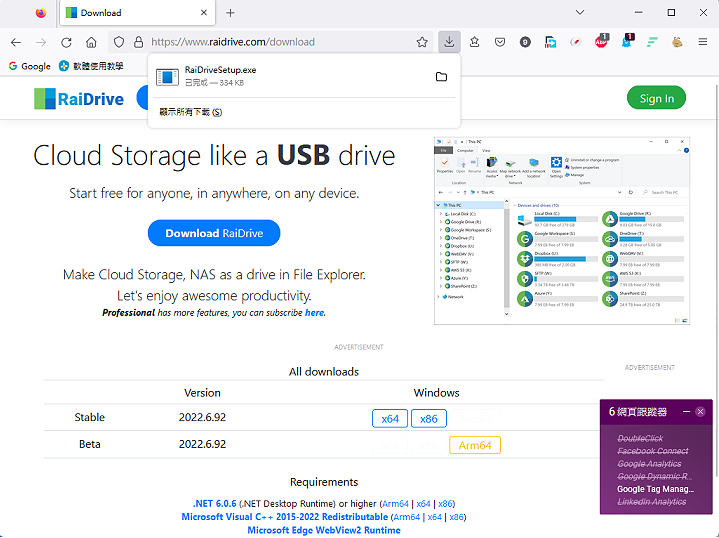Click the Adblock Plus extension icon
The height and width of the screenshot is (538, 719).
point(601,41)
